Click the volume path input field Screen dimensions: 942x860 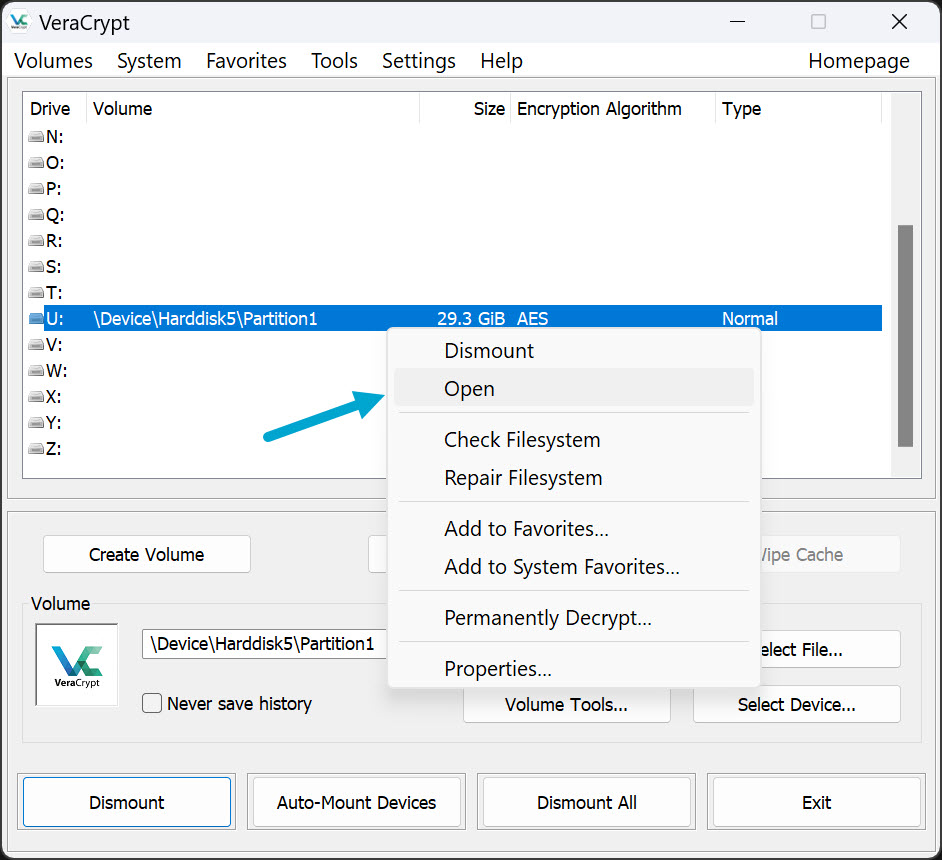coord(265,644)
